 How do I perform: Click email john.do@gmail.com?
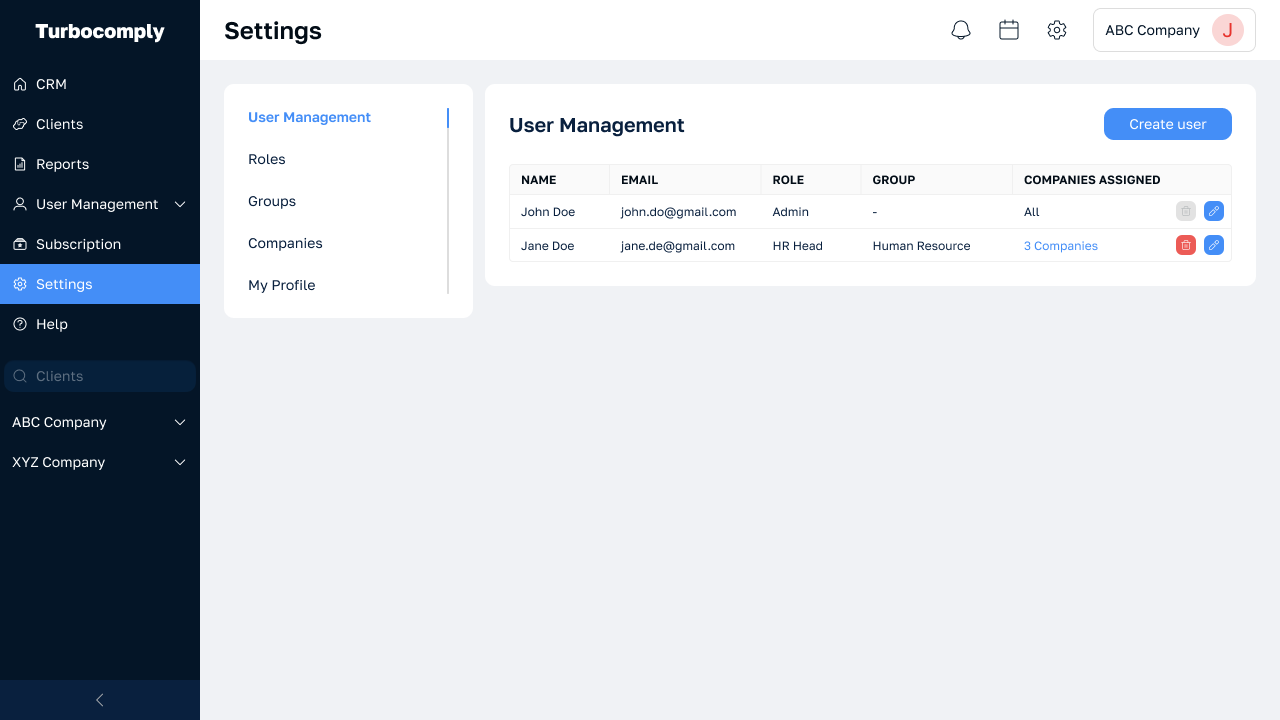tap(679, 212)
